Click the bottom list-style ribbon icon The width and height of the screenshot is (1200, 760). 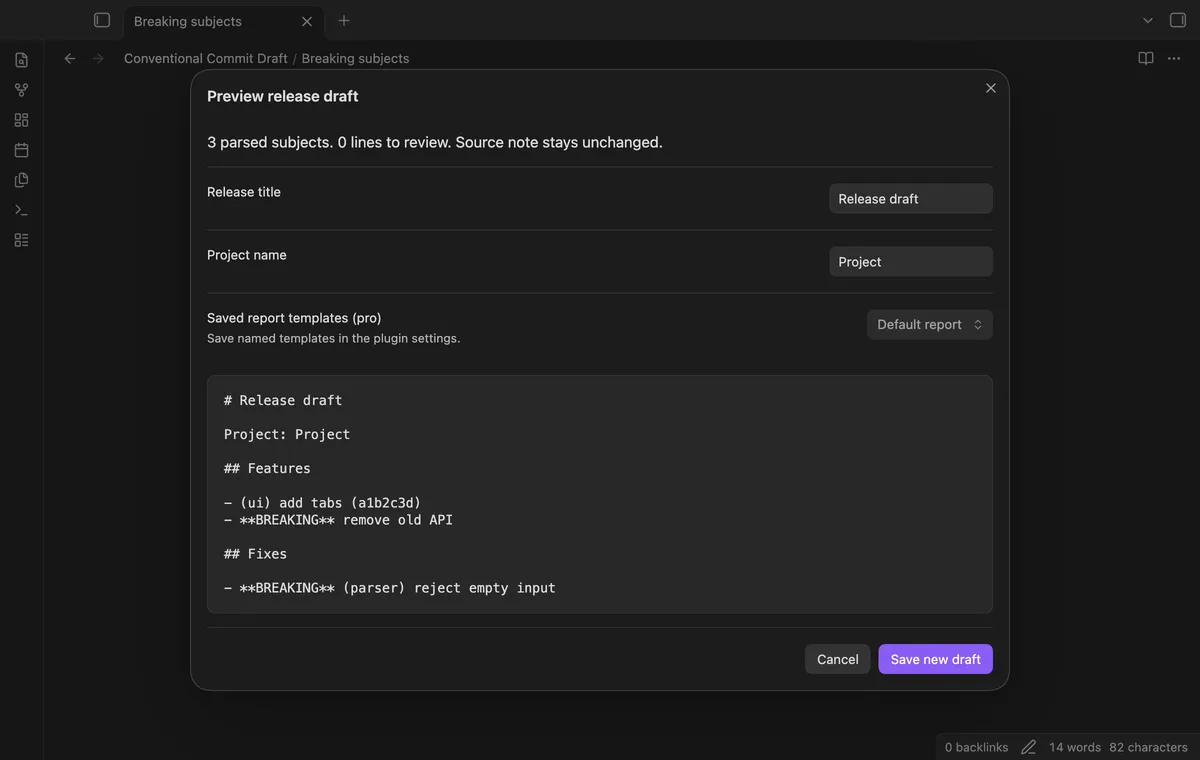click(22, 240)
